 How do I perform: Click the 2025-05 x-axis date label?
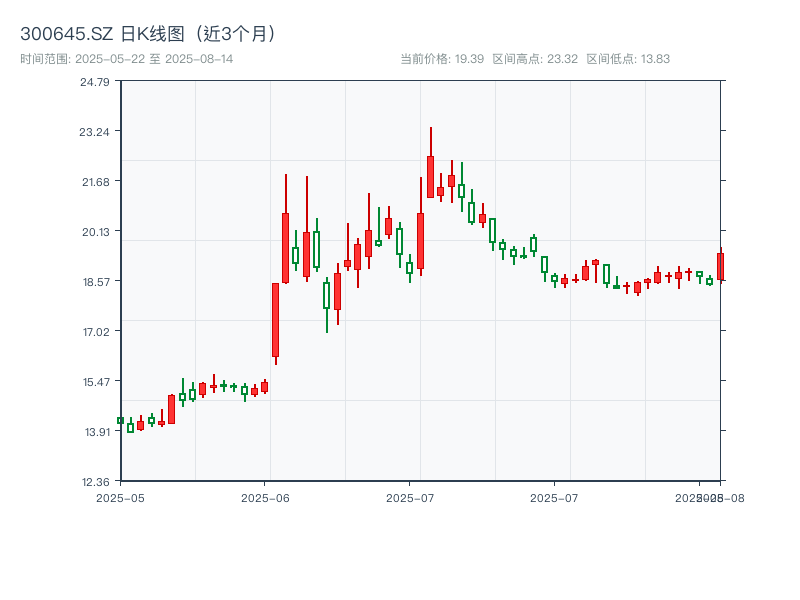click(120, 497)
